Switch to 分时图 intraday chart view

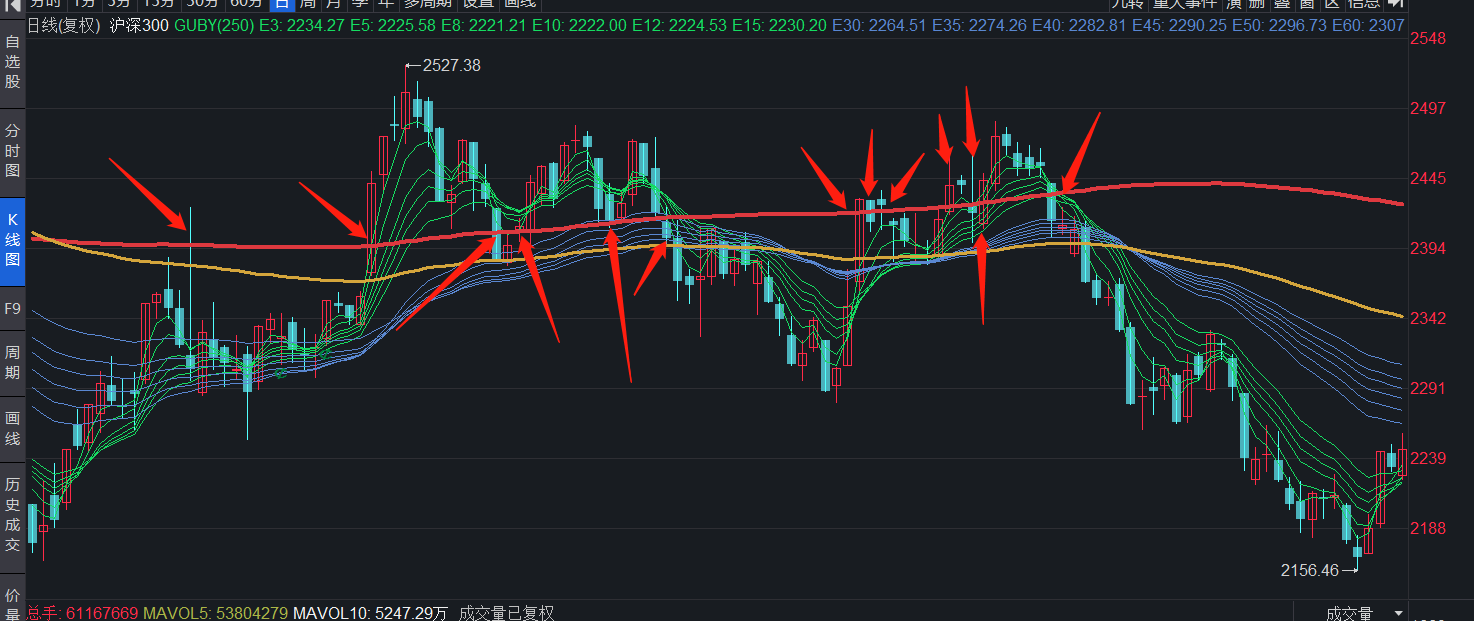click(13, 151)
